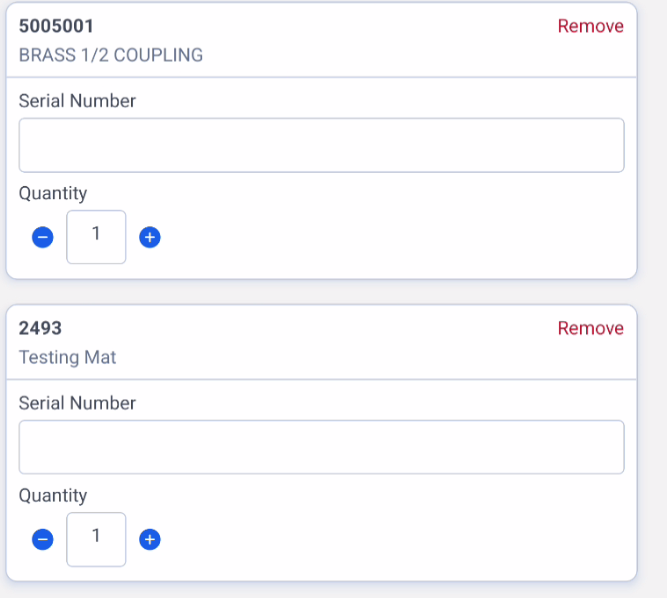The width and height of the screenshot is (667, 598).
Task: Decrease quantity for Testing Mat
Action: tap(43, 539)
